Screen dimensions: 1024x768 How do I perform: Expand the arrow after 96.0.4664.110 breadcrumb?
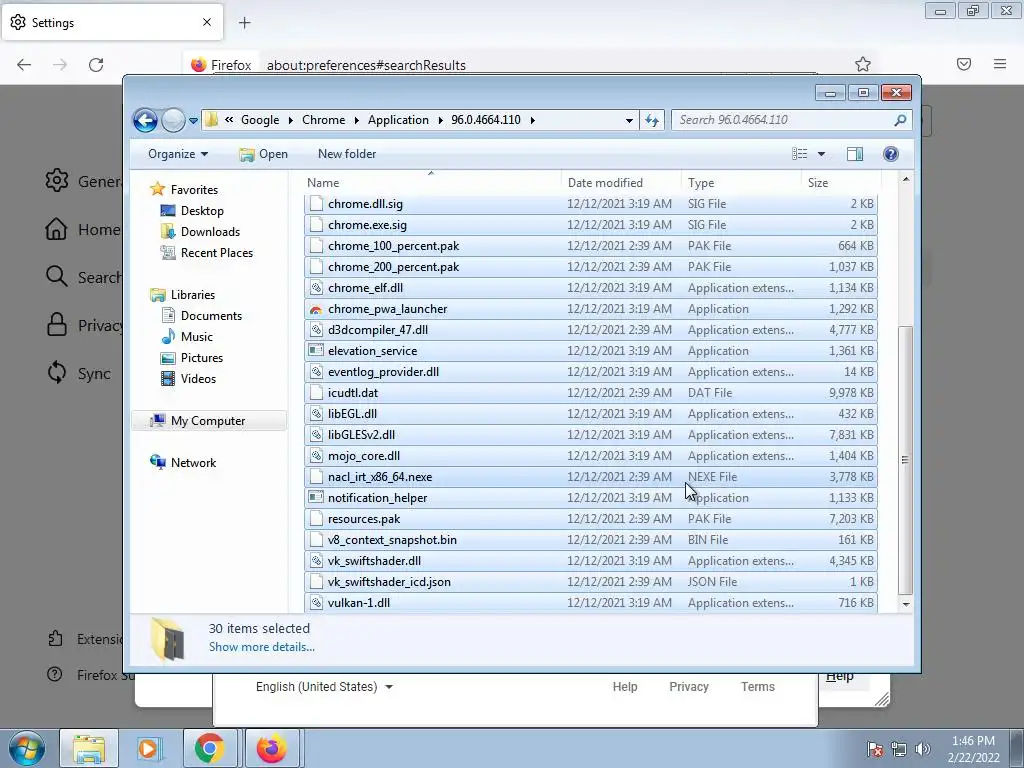(x=533, y=120)
